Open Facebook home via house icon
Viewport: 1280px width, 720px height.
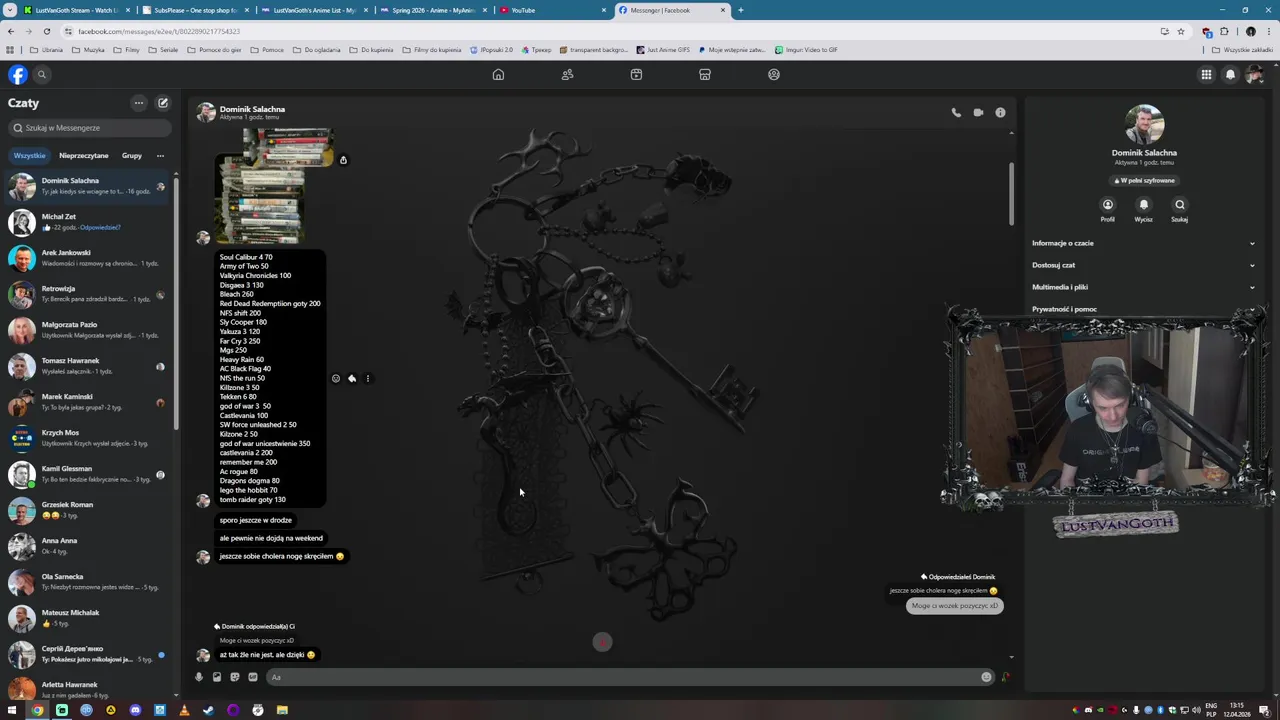[498, 75]
